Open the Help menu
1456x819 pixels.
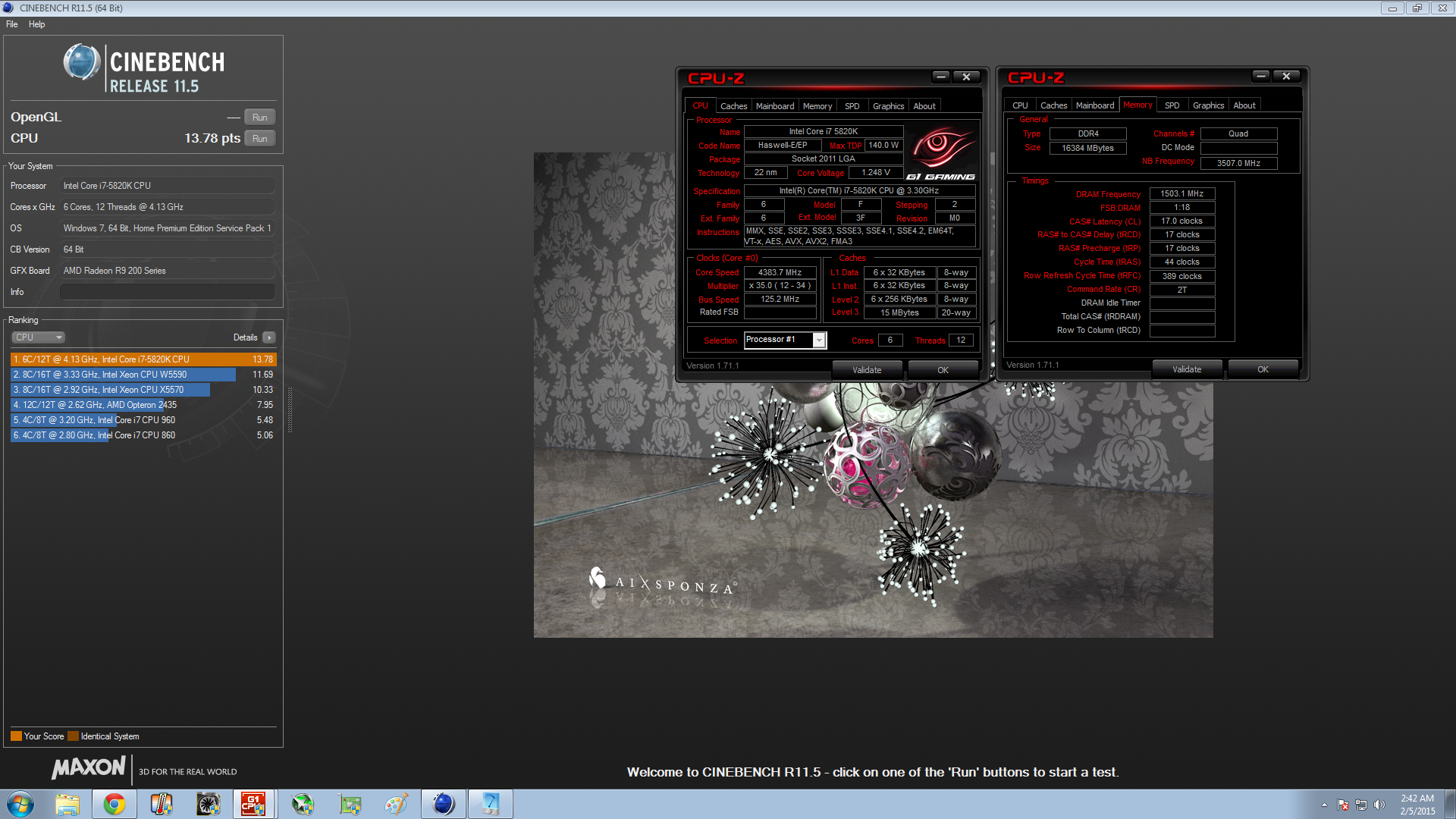click(x=36, y=24)
